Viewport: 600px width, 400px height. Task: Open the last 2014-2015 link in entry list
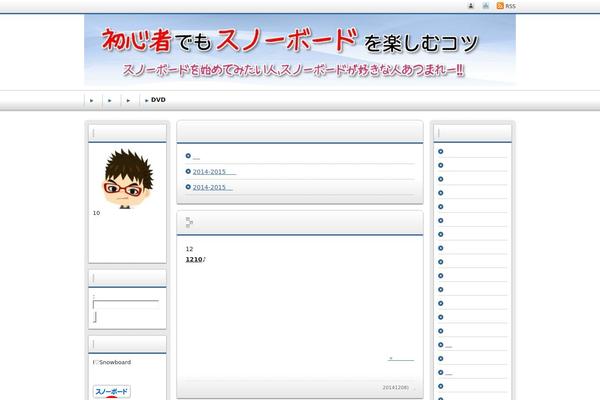click(213, 187)
